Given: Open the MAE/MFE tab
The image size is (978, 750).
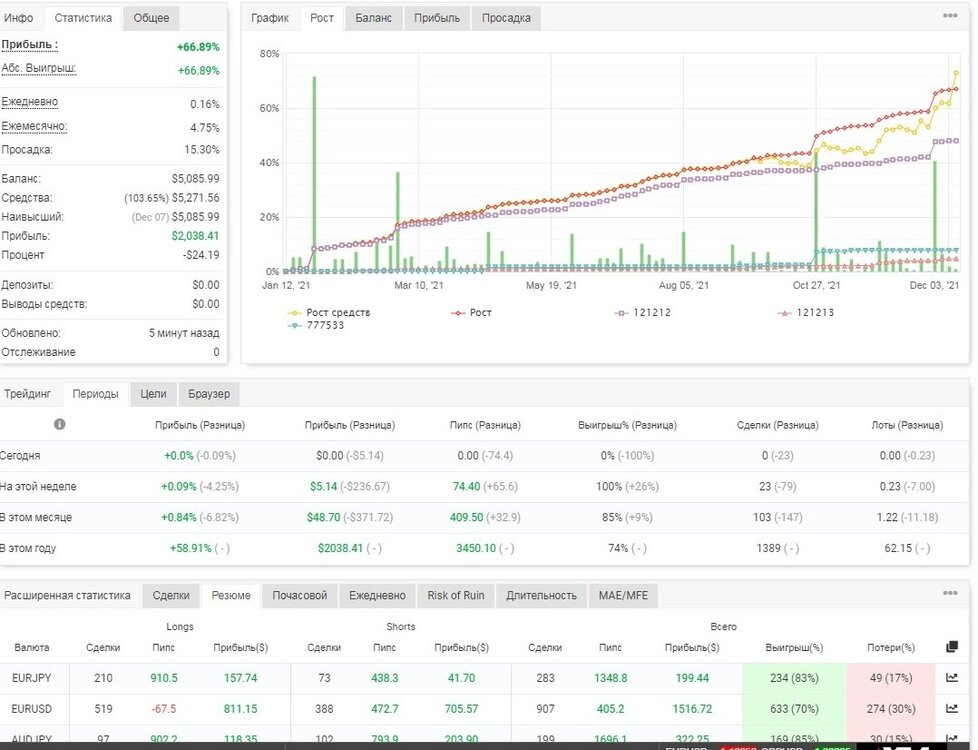Looking at the screenshot, I should pyautogui.click(x=623, y=595).
